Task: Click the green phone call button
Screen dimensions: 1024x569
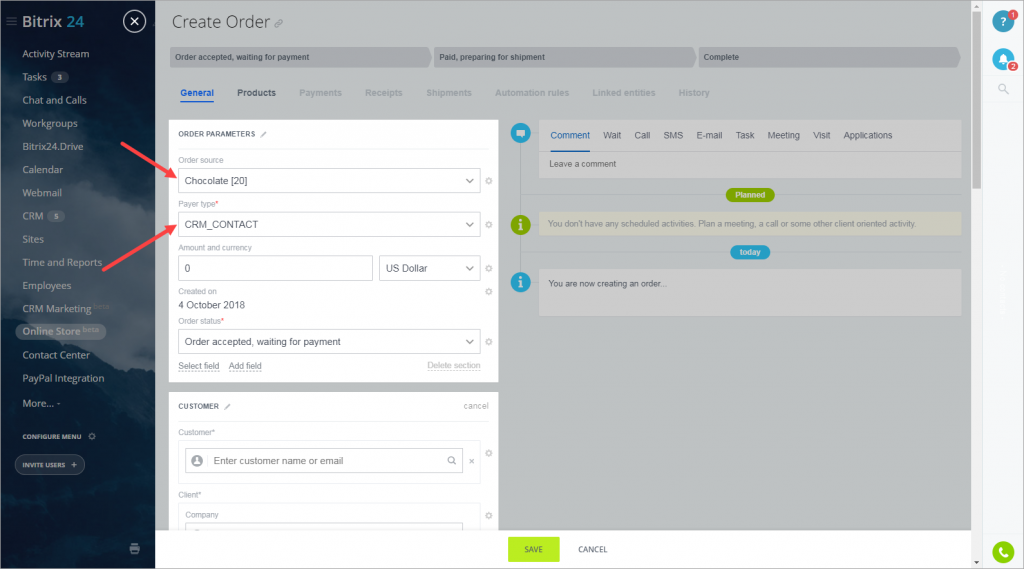Action: 1003,552
